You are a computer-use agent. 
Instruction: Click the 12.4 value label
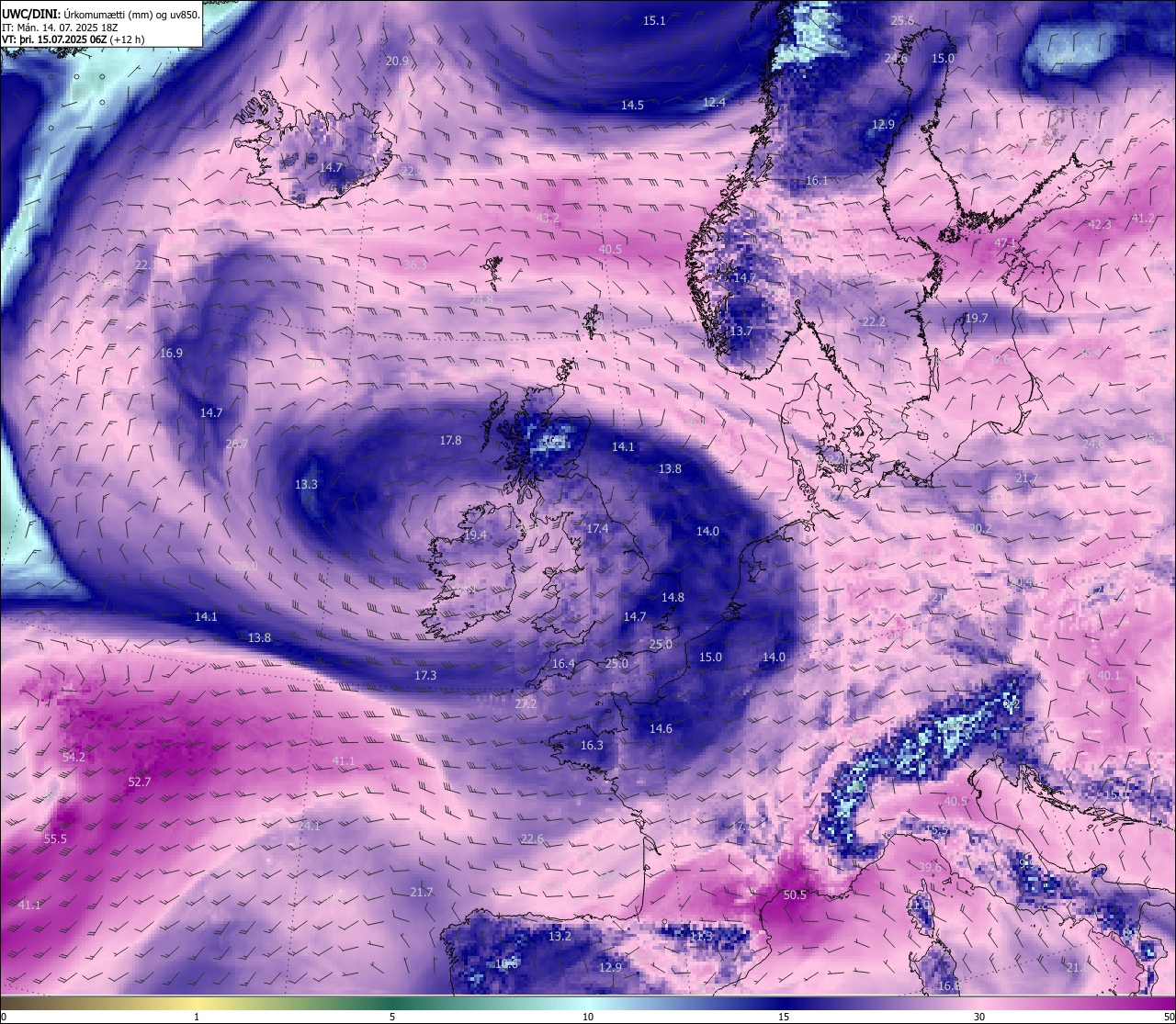click(x=714, y=102)
